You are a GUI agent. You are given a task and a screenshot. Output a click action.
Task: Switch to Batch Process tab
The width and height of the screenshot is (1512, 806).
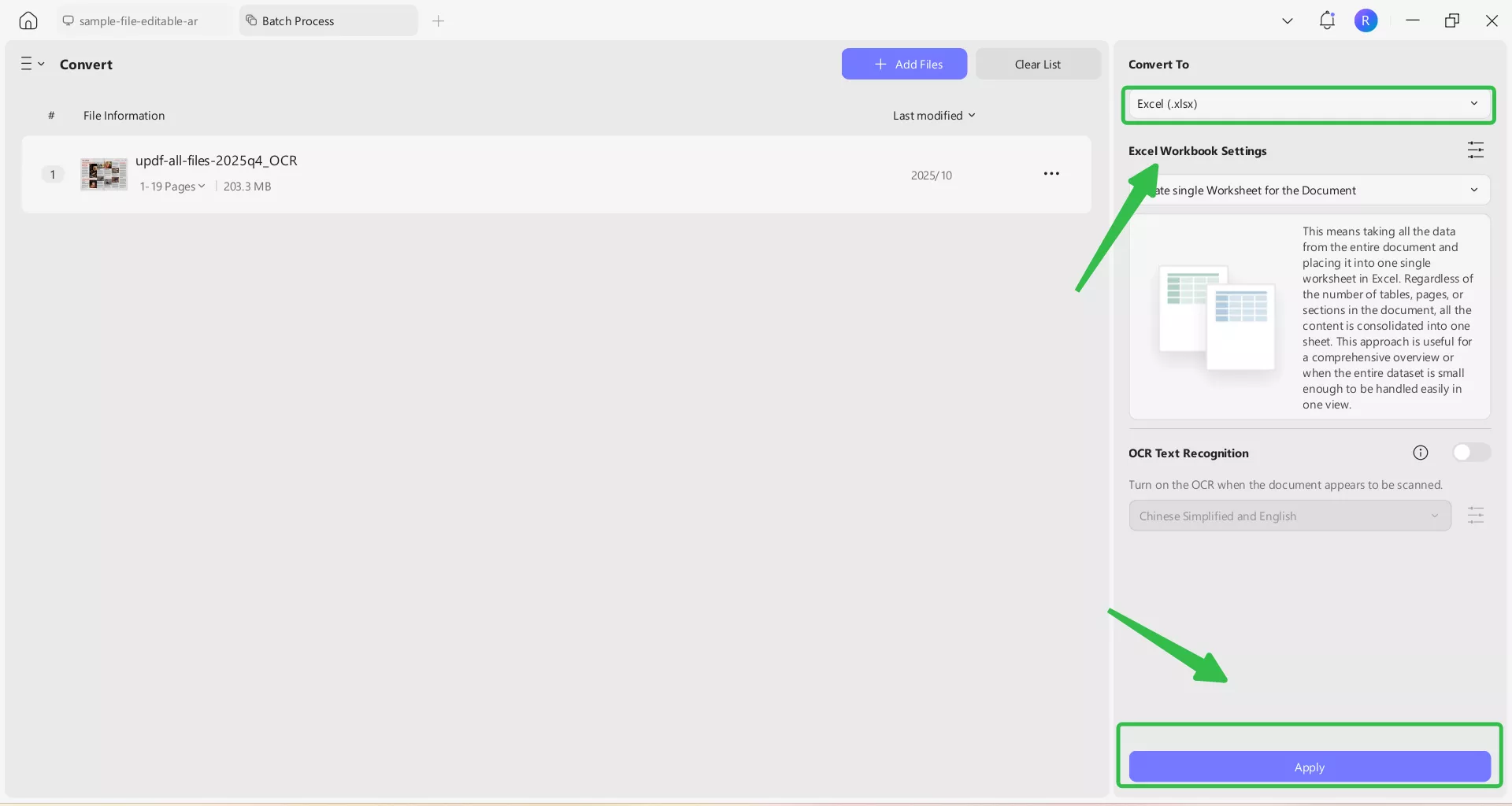pos(328,20)
